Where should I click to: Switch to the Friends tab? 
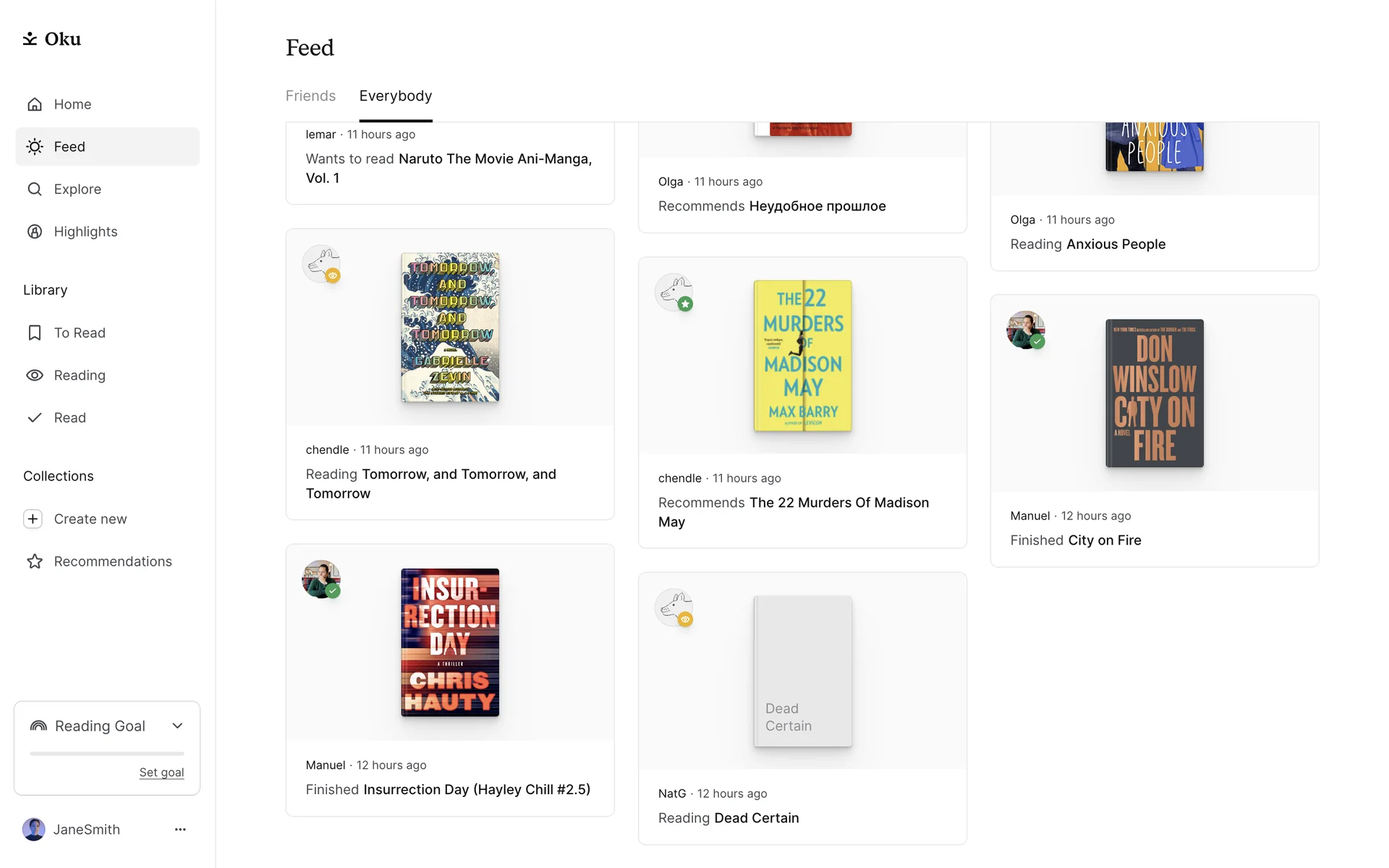(x=310, y=96)
